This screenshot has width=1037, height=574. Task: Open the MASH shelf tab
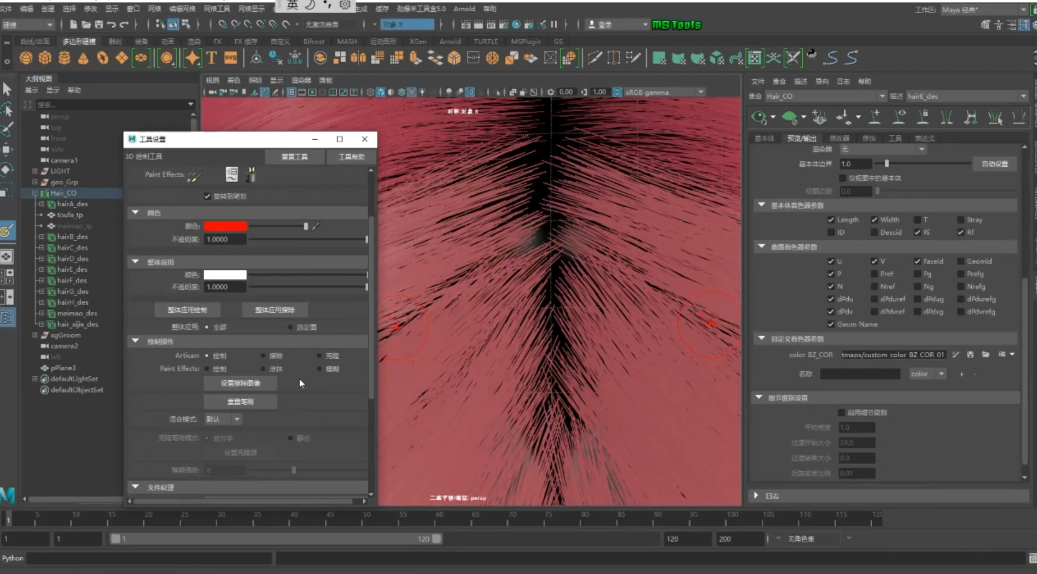pos(347,41)
